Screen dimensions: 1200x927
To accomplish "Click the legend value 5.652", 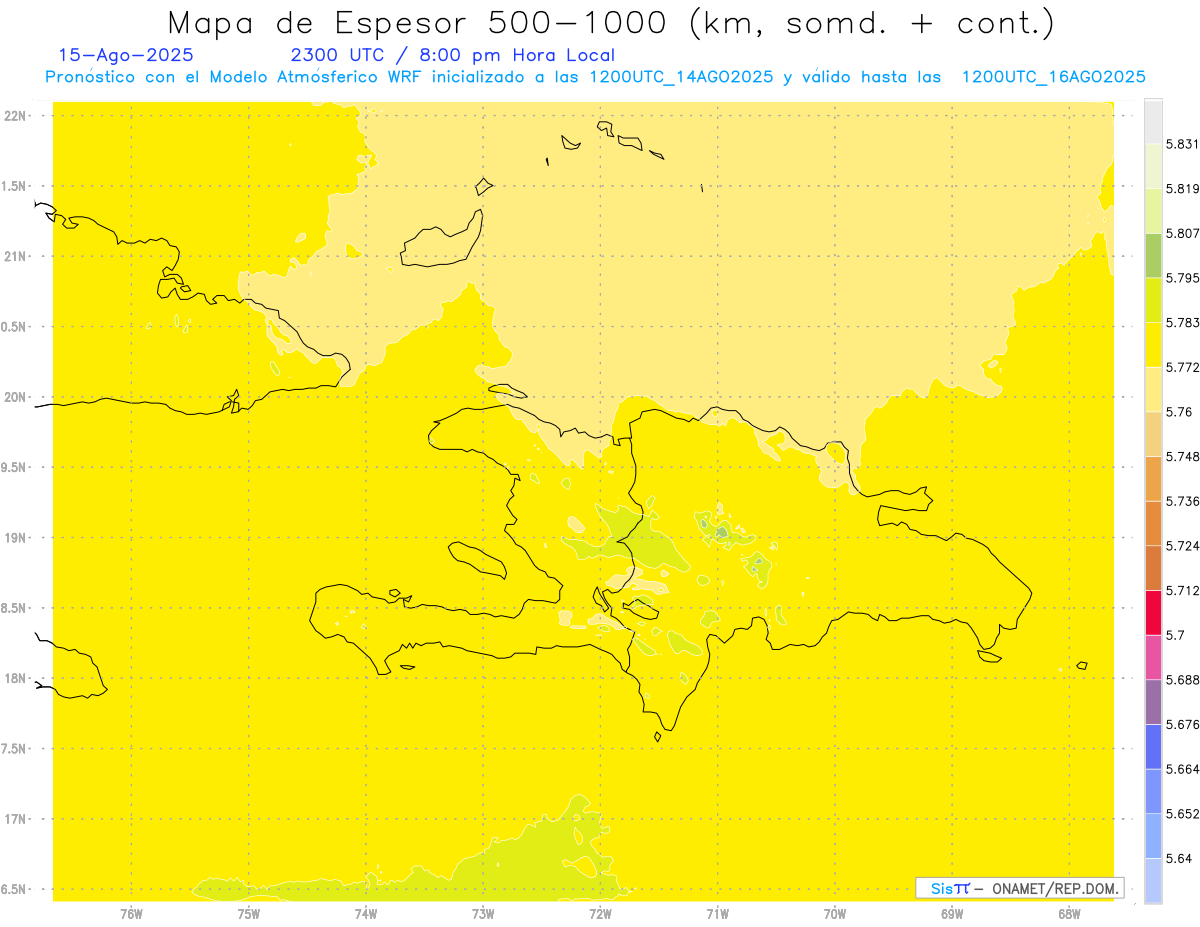I will [x=1182, y=814].
